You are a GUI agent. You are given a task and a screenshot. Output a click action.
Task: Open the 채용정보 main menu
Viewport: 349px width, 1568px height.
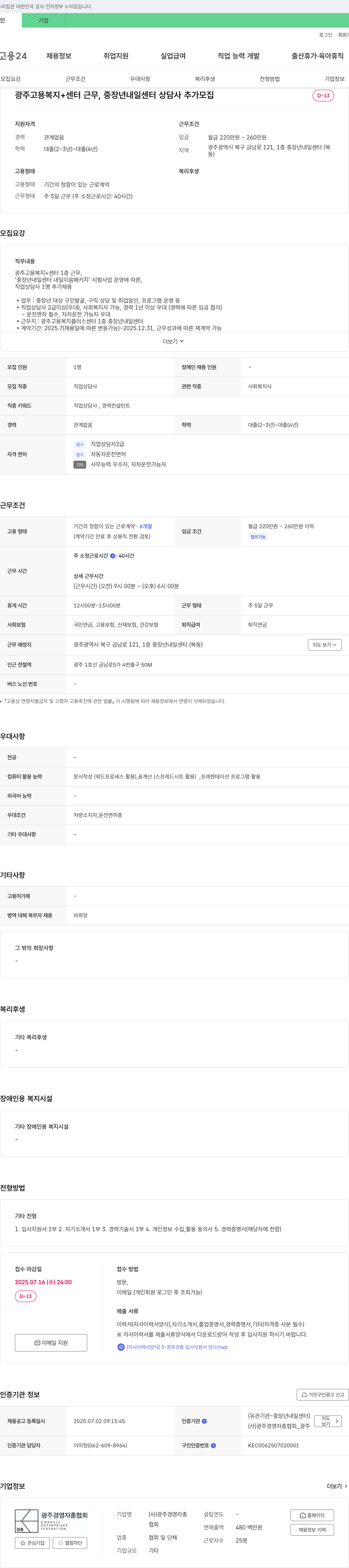point(59,56)
